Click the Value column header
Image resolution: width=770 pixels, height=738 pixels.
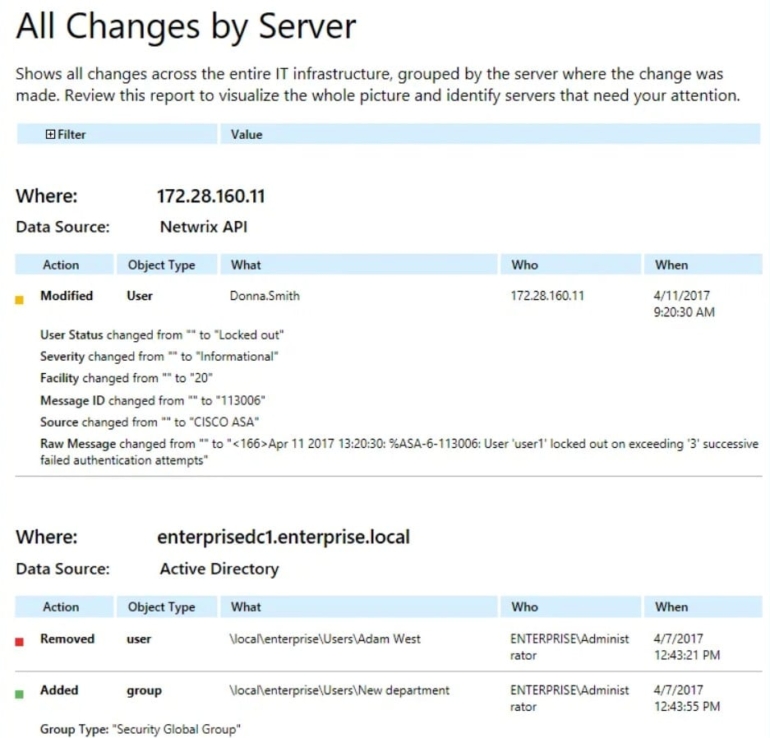490,134
